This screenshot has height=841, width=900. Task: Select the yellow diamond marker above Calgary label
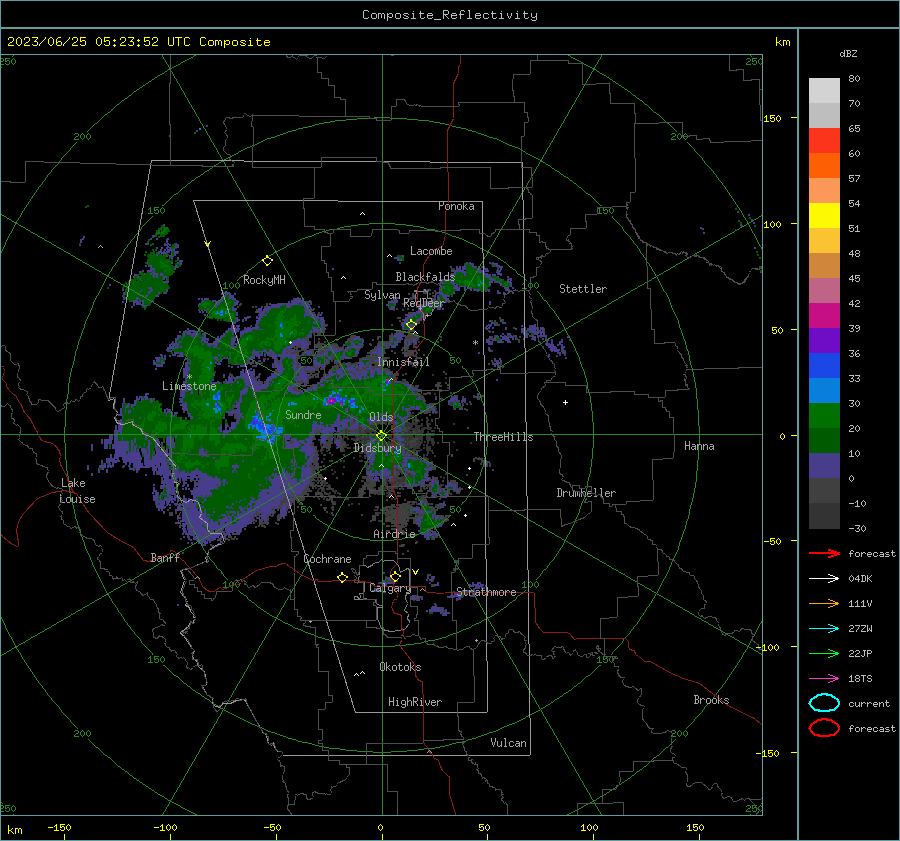click(395, 576)
